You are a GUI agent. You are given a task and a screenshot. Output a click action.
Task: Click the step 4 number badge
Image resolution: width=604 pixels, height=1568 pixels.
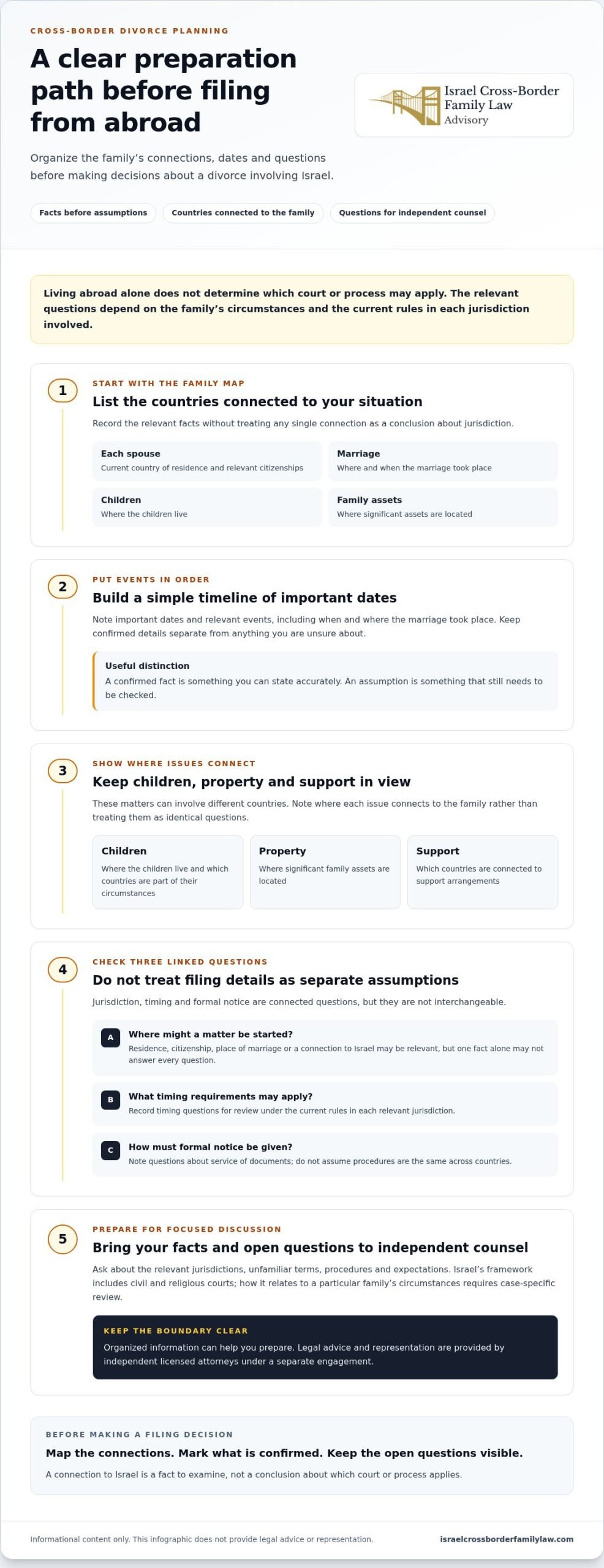[x=62, y=969]
